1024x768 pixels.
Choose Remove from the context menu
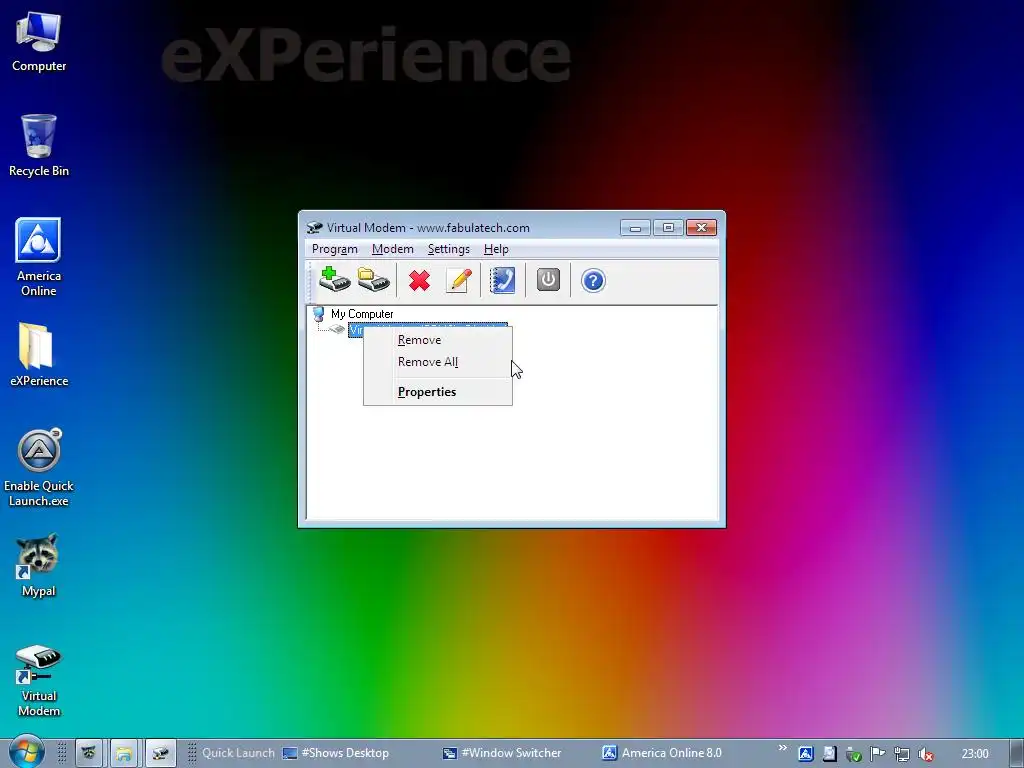click(438, 340)
